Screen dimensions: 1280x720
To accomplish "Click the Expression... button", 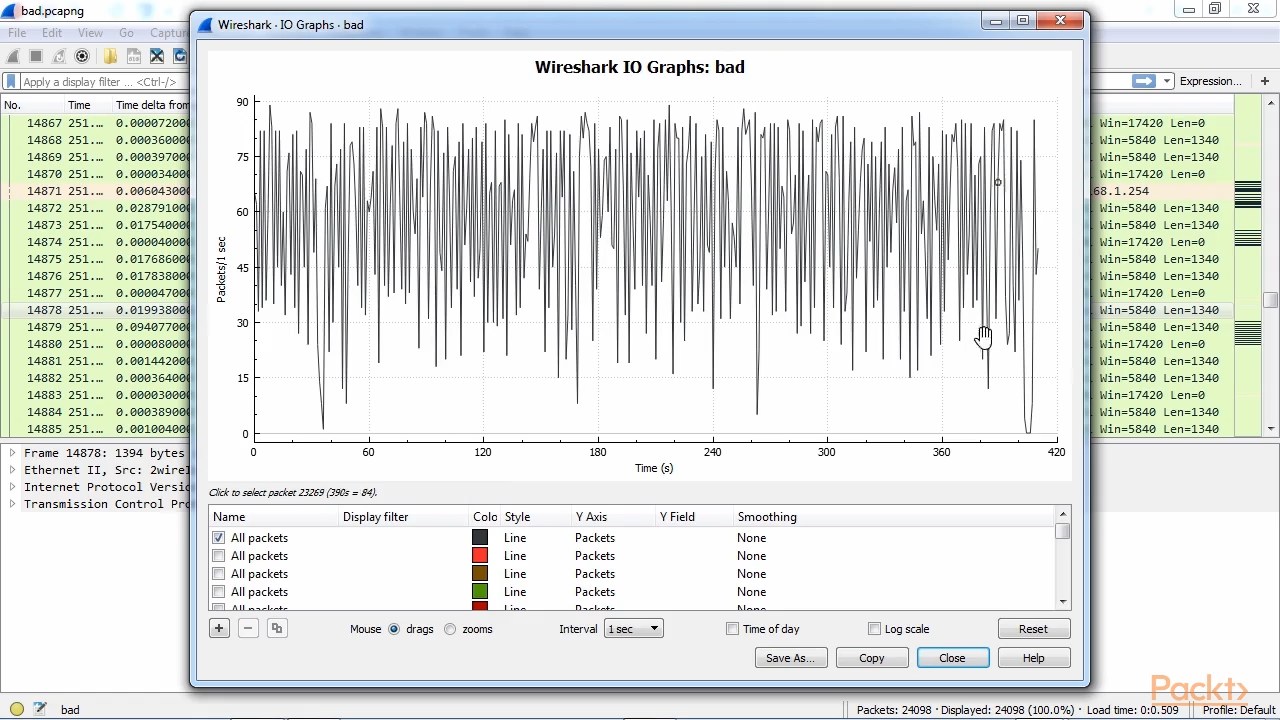I will pos(1211,81).
